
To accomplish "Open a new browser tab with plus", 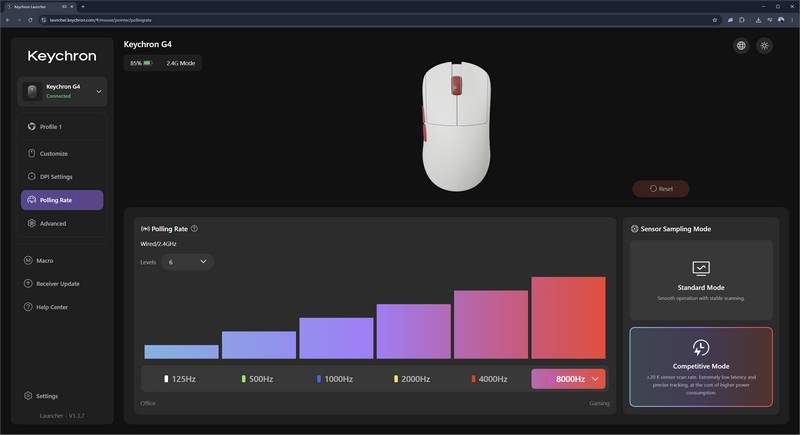I will tap(83, 7).
